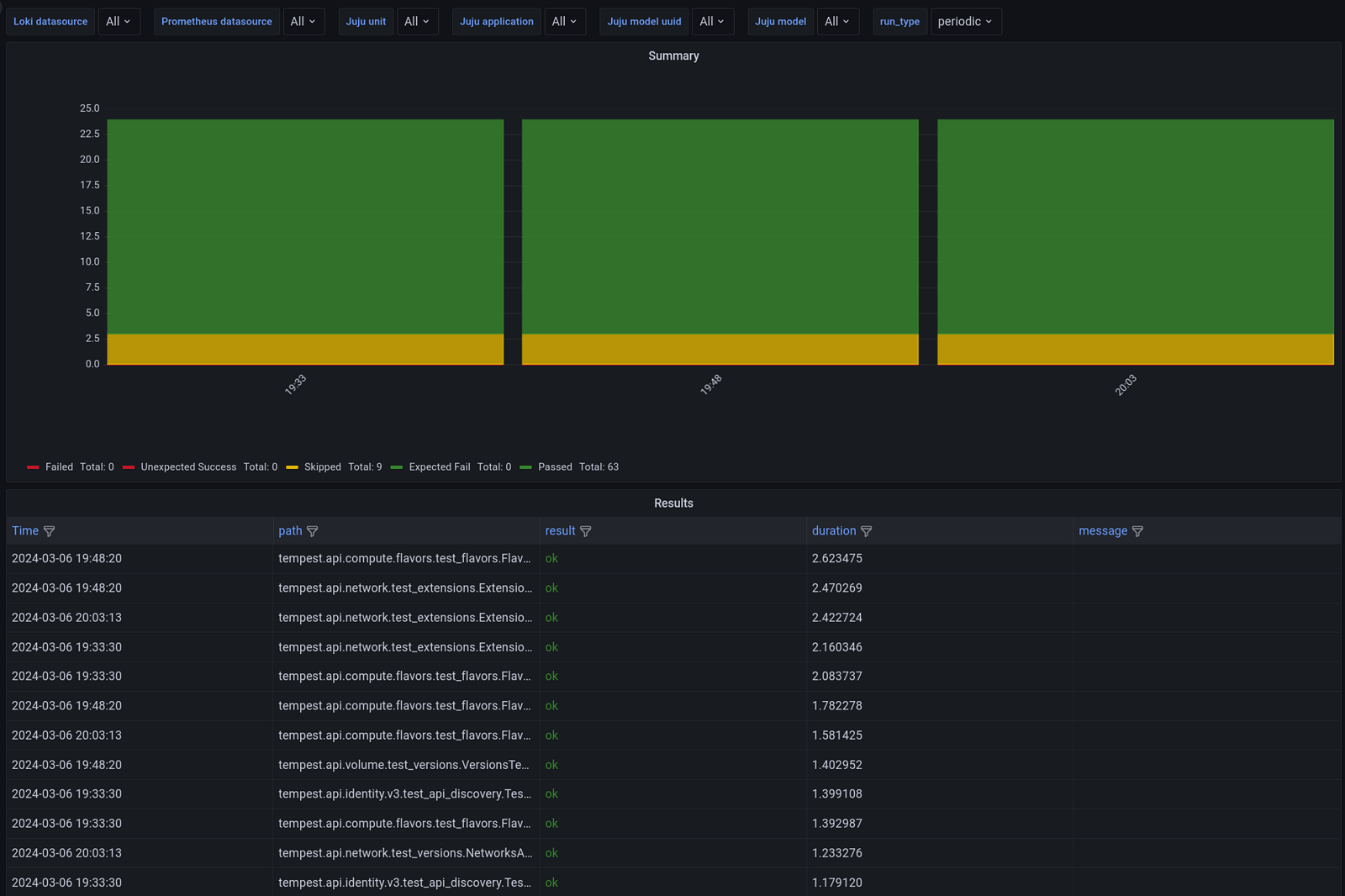This screenshot has width=1345, height=896.
Task: Open the run_type dropdown showing periodic
Action: pyautogui.click(x=965, y=21)
